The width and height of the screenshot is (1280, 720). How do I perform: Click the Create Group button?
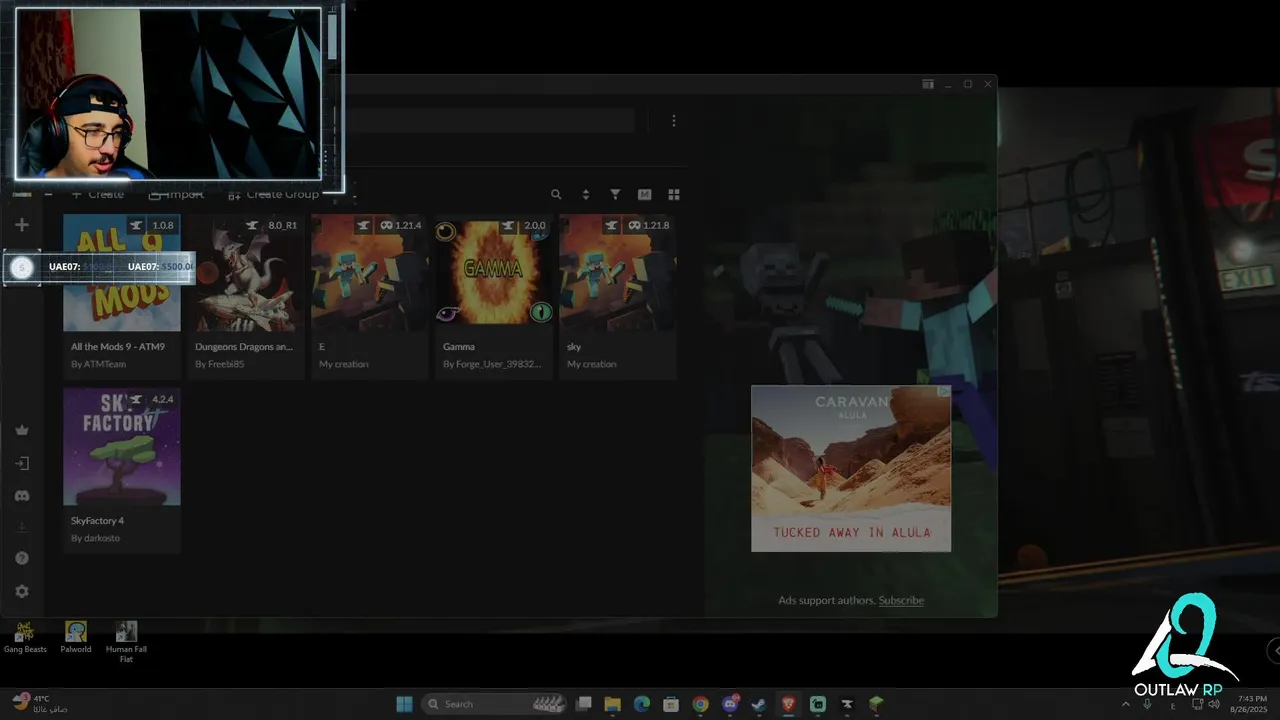tap(274, 194)
